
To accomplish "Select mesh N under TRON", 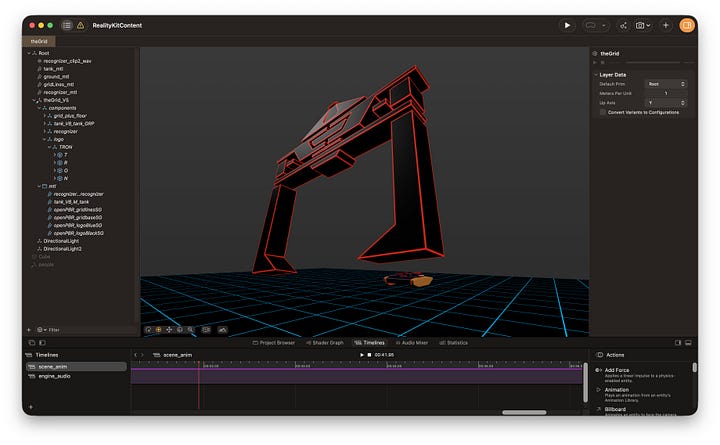I will click(x=66, y=178).
